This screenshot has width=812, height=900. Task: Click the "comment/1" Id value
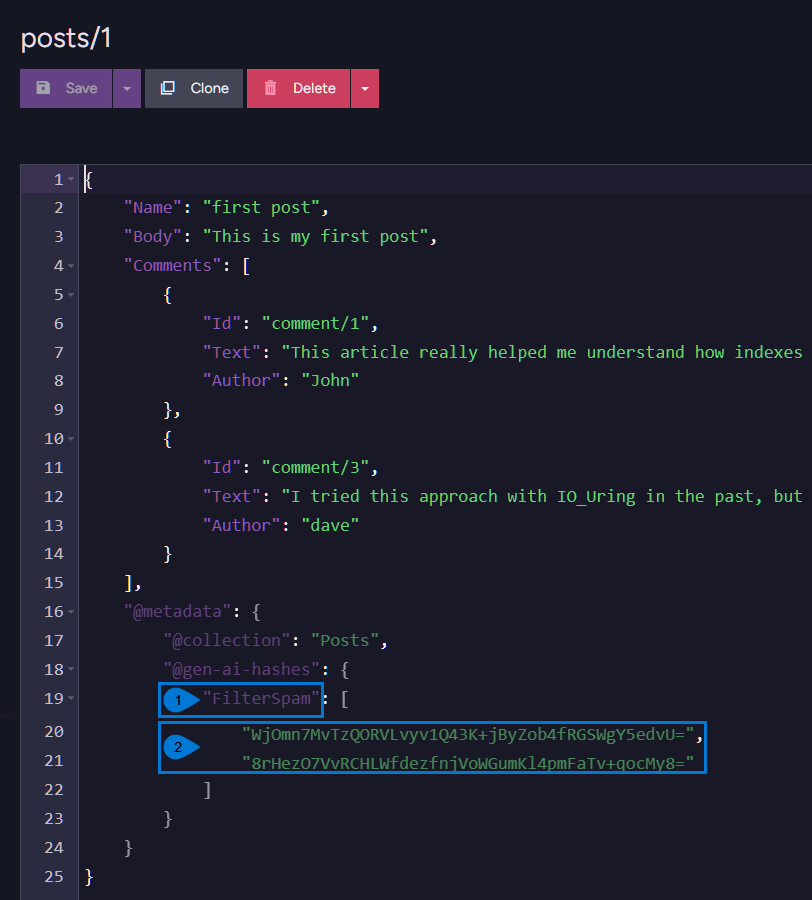click(315, 324)
